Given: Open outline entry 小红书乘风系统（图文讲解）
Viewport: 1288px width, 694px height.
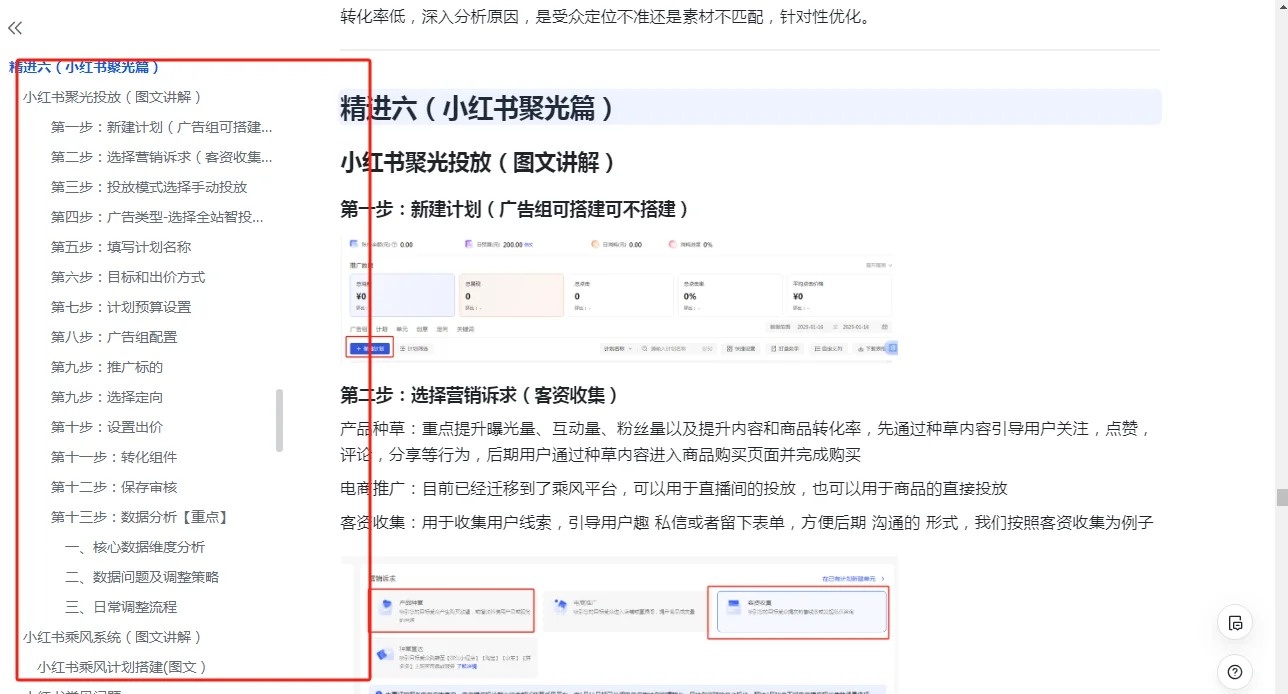Looking at the screenshot, I should pos(112,637).
